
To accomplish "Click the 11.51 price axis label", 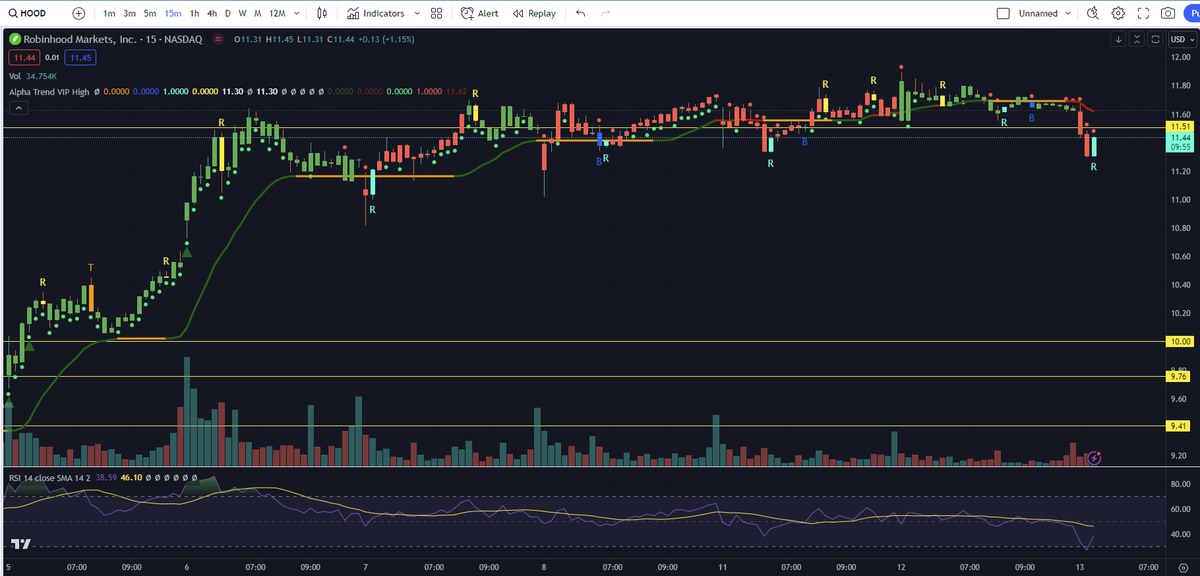I will [x=1180, y=127].
